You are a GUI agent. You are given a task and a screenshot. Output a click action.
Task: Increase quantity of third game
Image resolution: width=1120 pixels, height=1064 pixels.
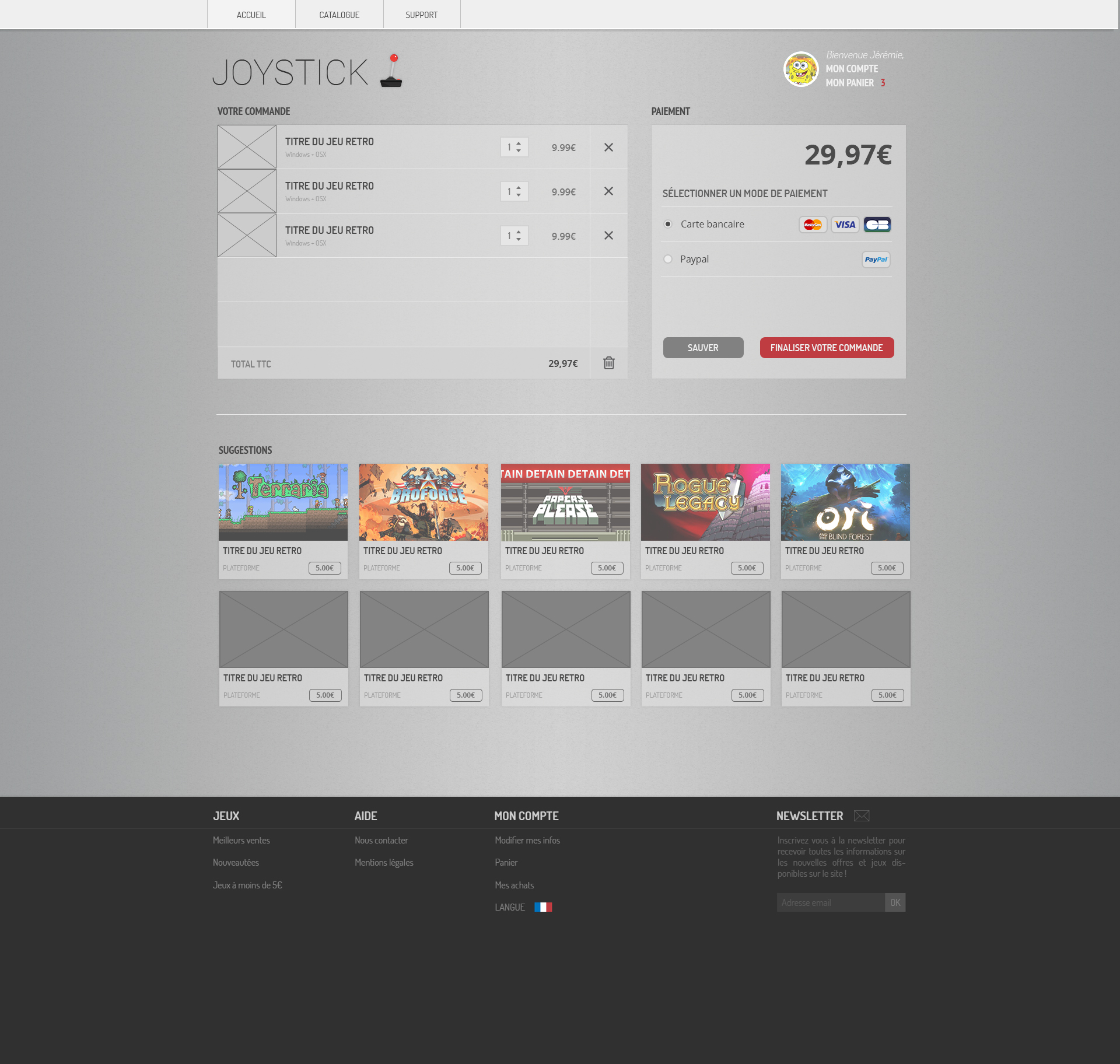519,232
